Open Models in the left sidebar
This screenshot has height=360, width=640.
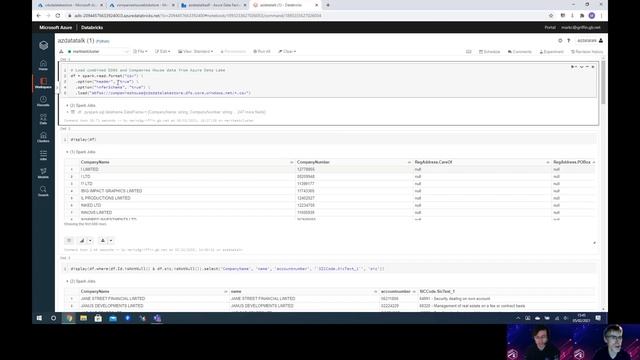click(43, 173)
